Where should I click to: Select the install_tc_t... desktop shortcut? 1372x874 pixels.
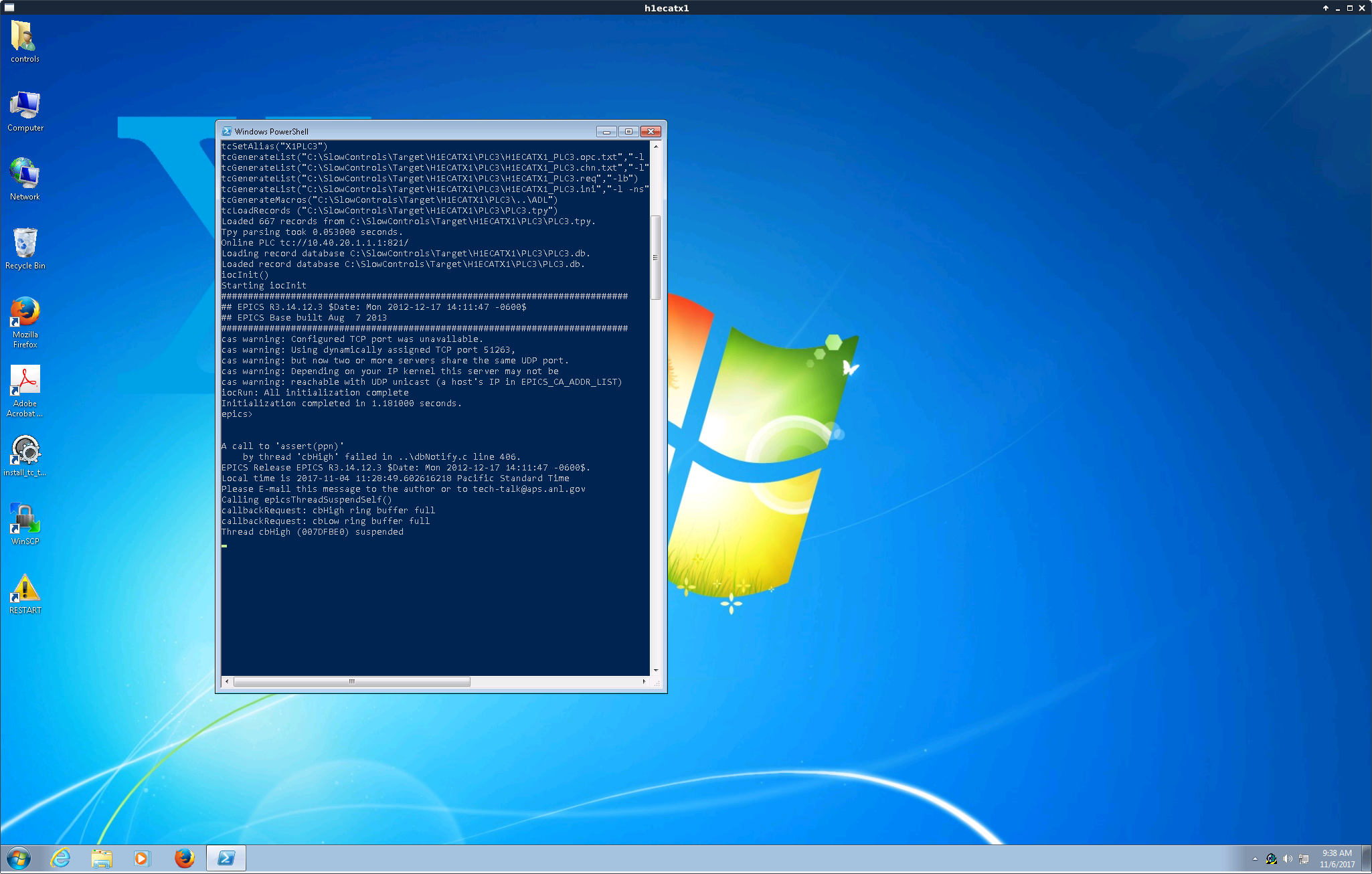[x=25, y=455]
